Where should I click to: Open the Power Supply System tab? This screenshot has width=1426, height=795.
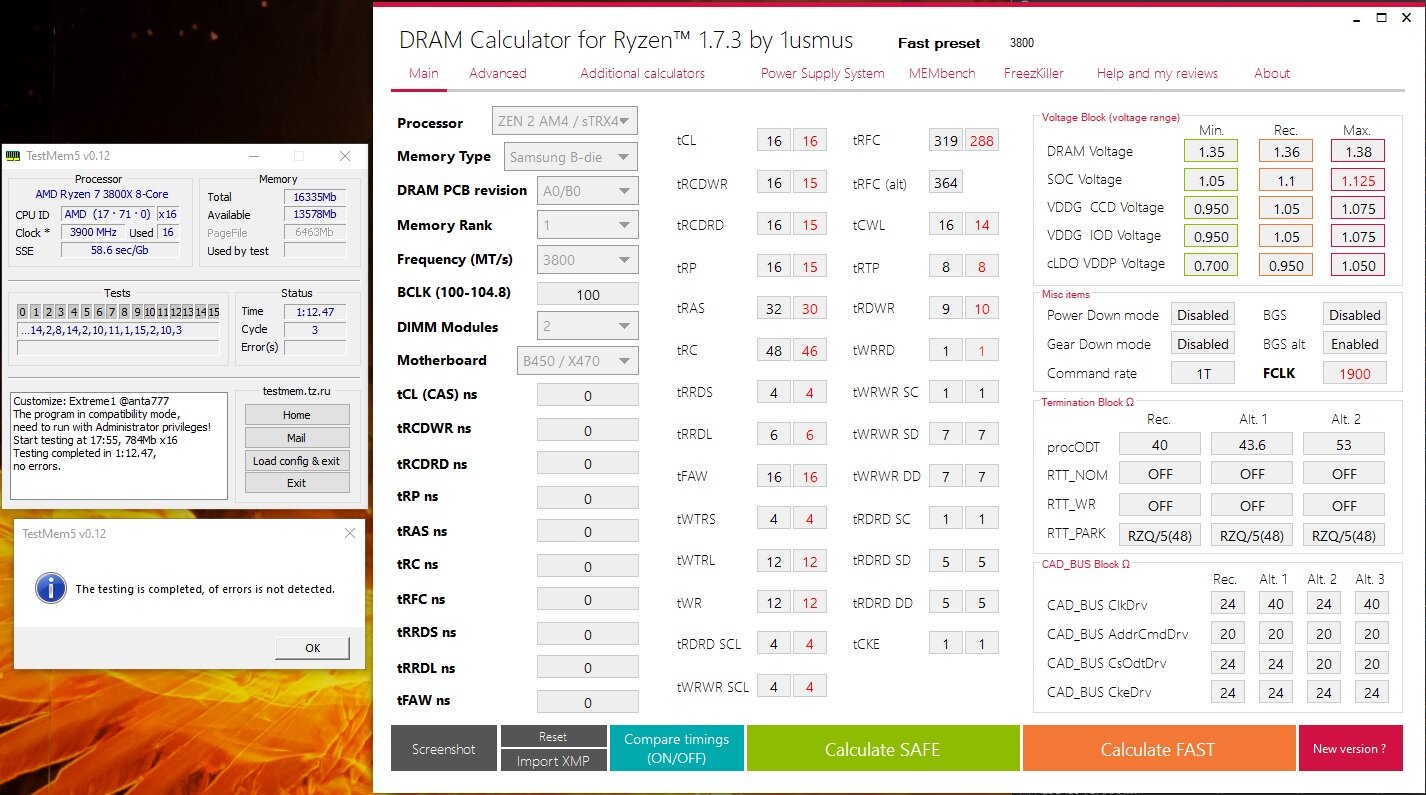[x=822, y=73]
